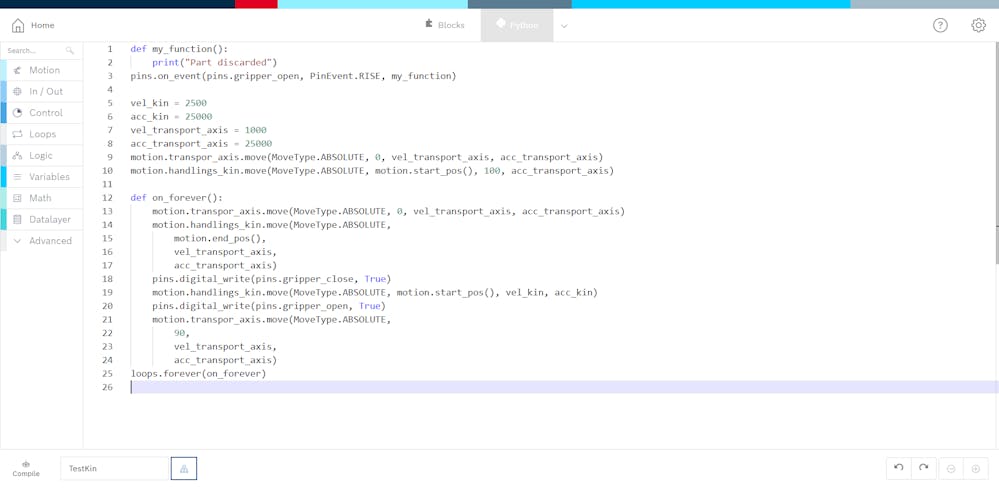Click the 'def on_forever():' line
999x488 pixels.
pos(176,197)
